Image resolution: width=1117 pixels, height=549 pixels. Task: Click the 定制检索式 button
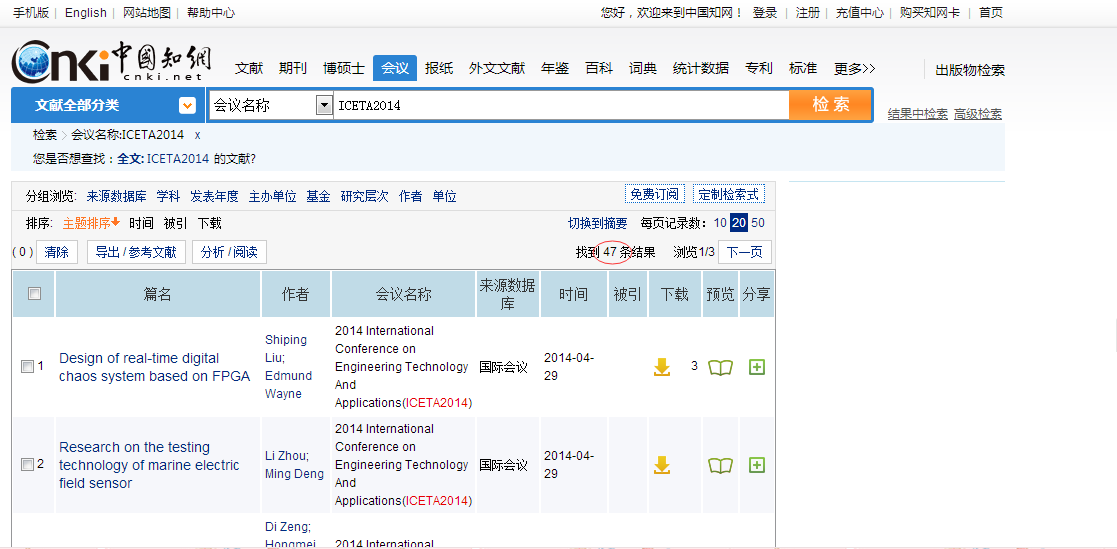click(x=729, y=194)
